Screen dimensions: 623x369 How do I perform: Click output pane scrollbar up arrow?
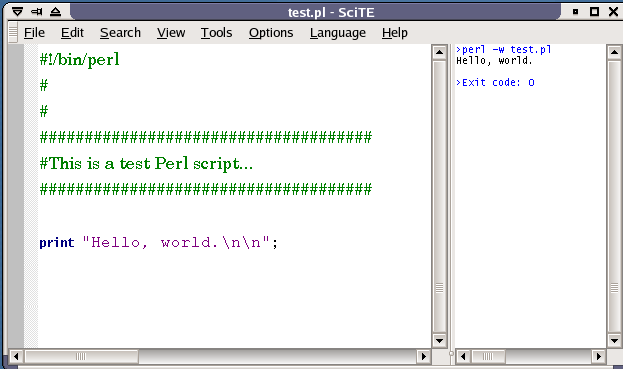pos(614,52)
